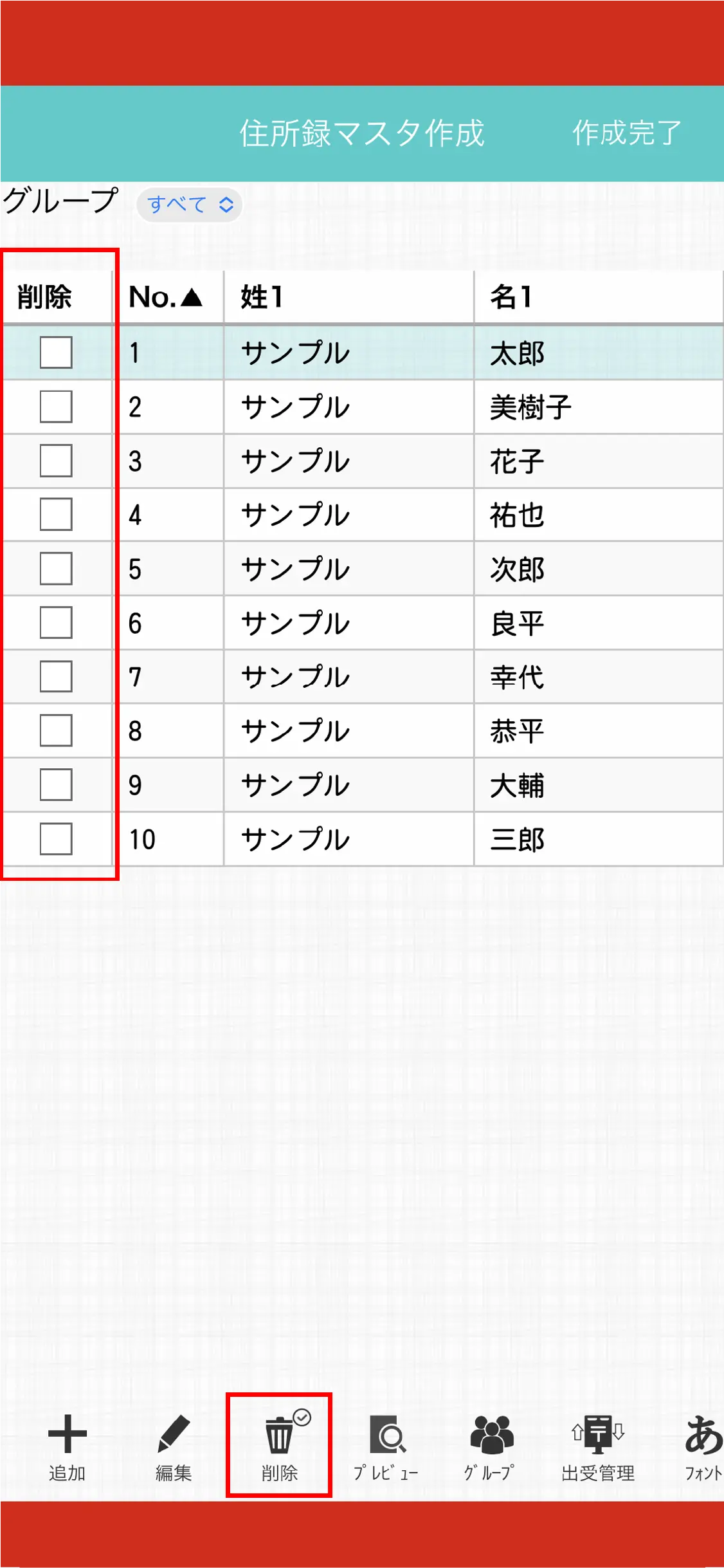Viewport: 724px width, 1568px height.
Task: Select the row for 美樹子
Action: click(x=530, y=407)
